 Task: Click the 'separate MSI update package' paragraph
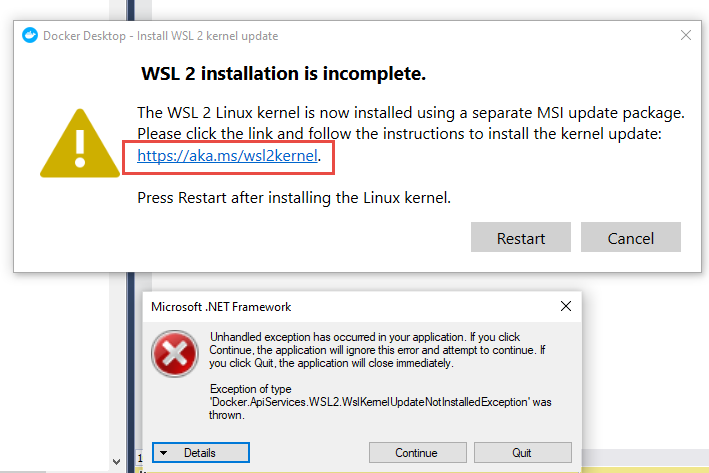coord(411,123)
